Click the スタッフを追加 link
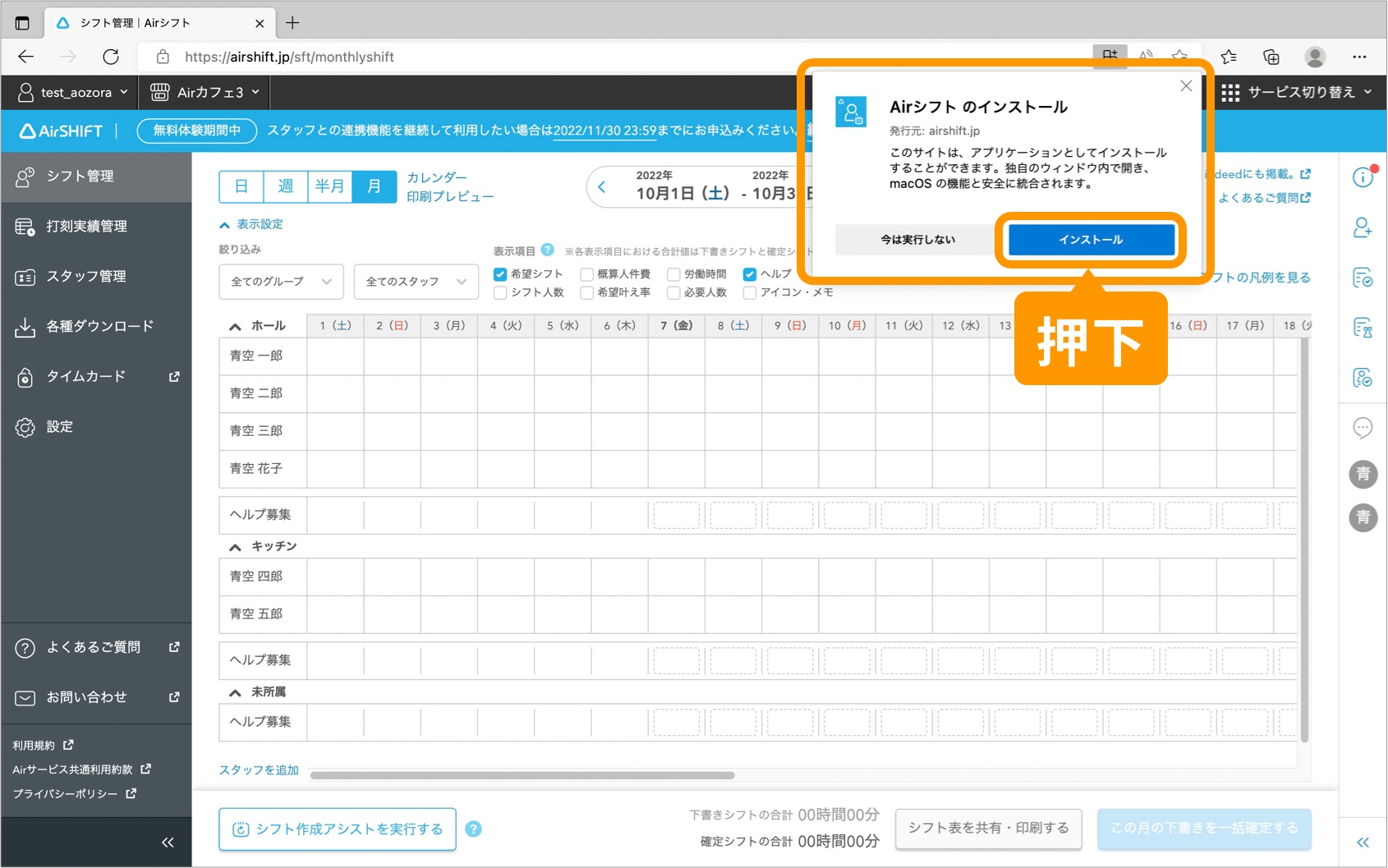 [258, 770]
